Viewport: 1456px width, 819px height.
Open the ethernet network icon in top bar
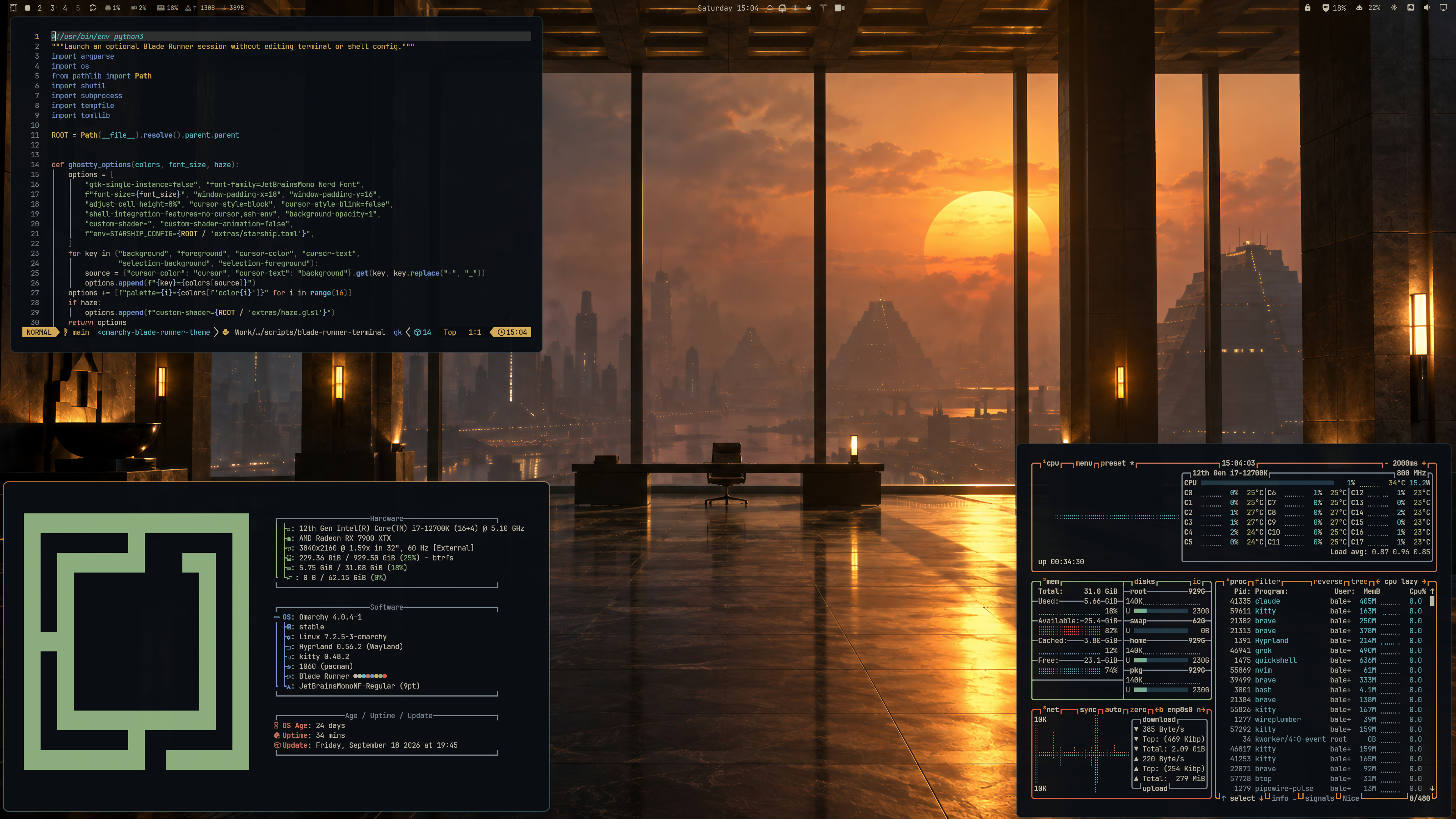(x=1411, y=8)
